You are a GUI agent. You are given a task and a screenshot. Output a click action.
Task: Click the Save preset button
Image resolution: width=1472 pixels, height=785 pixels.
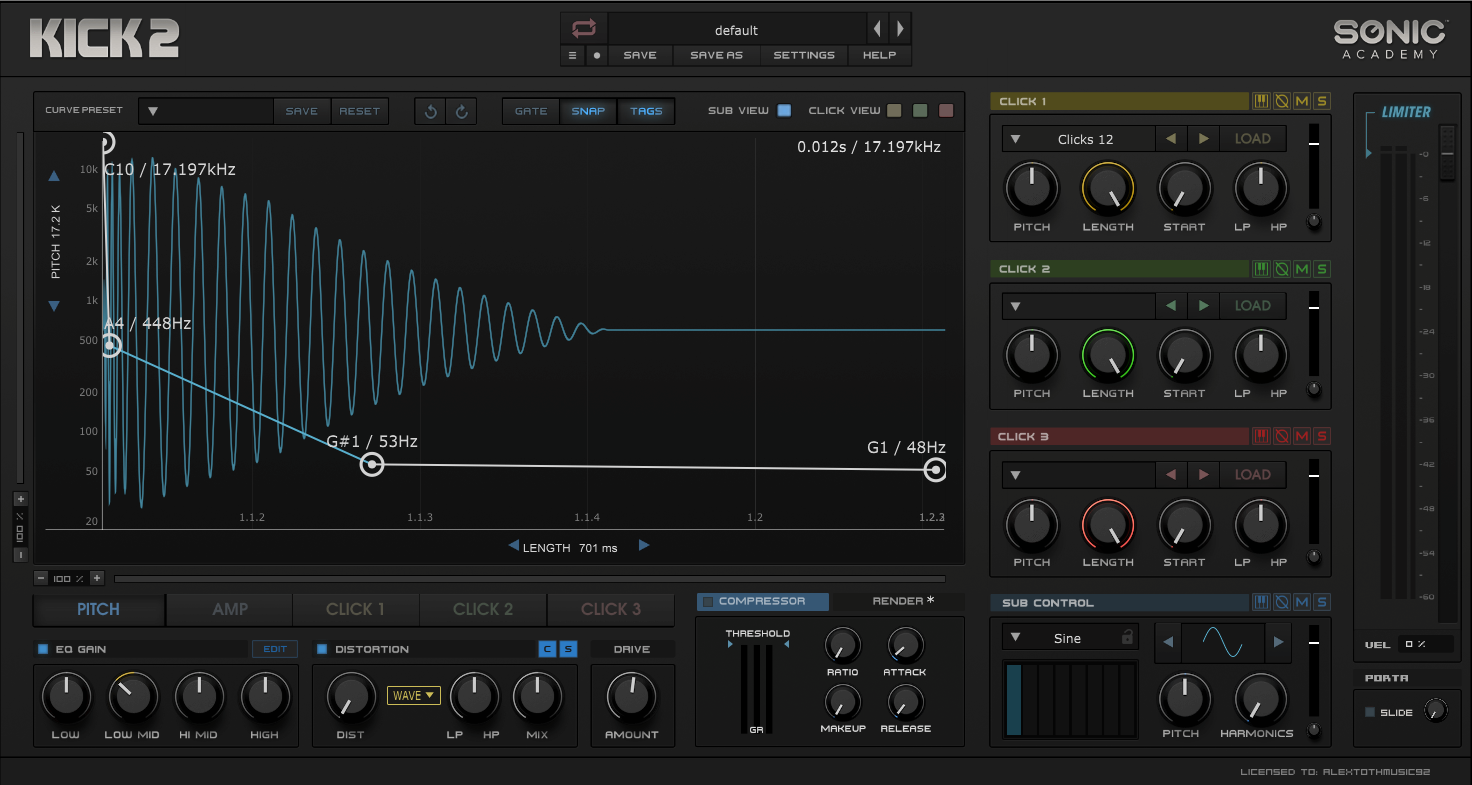point(640,55)
